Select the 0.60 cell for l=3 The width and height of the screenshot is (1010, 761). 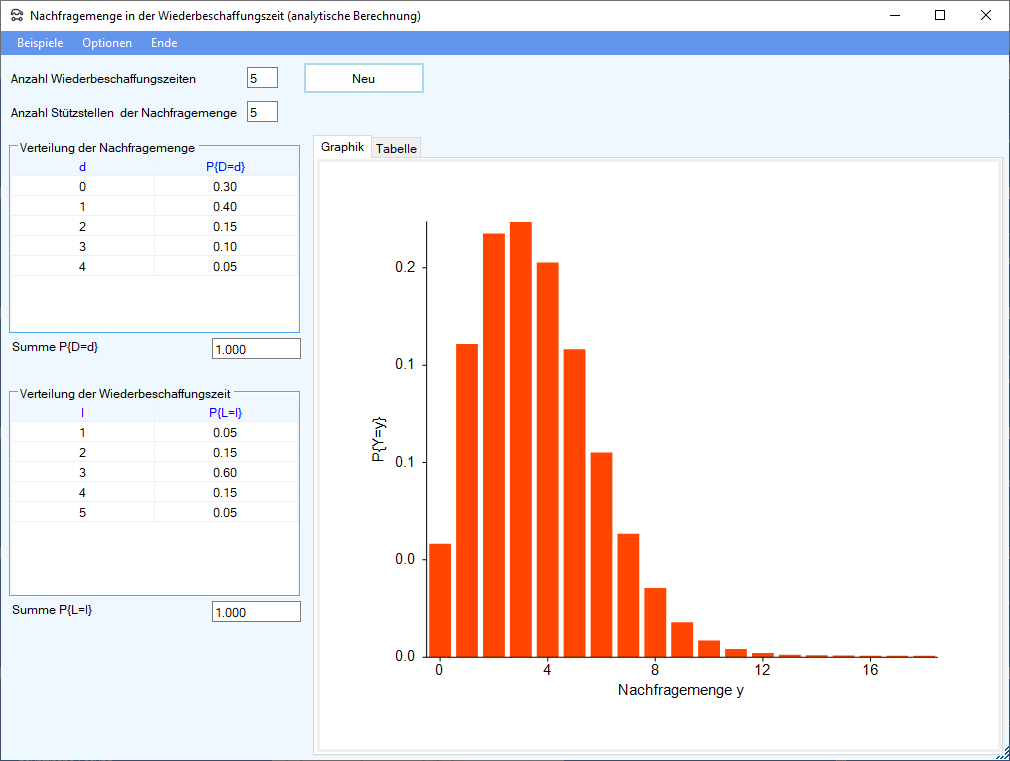pyautogui.click(x=225, y=473)
